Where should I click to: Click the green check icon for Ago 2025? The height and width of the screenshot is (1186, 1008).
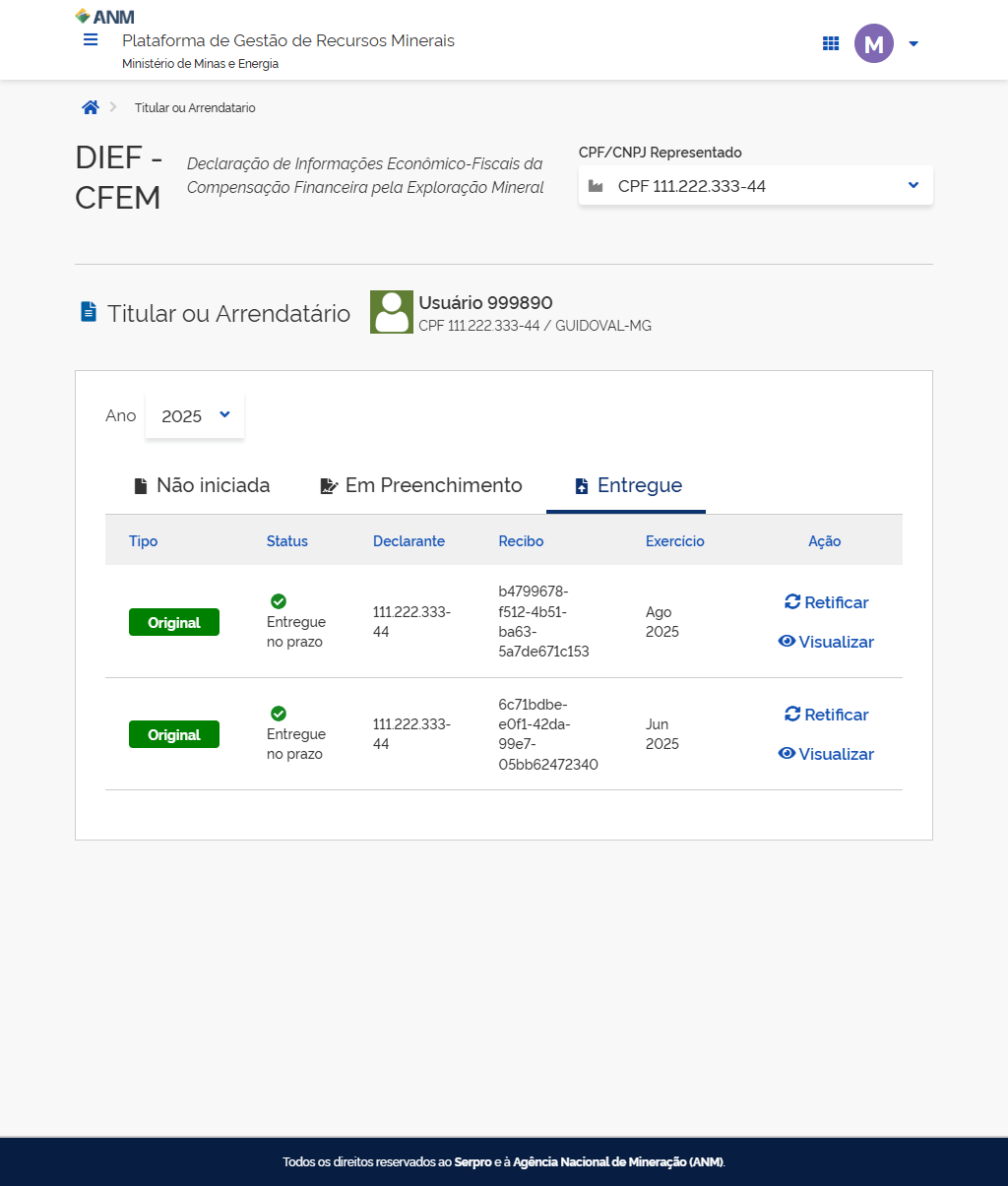(279, 601)
